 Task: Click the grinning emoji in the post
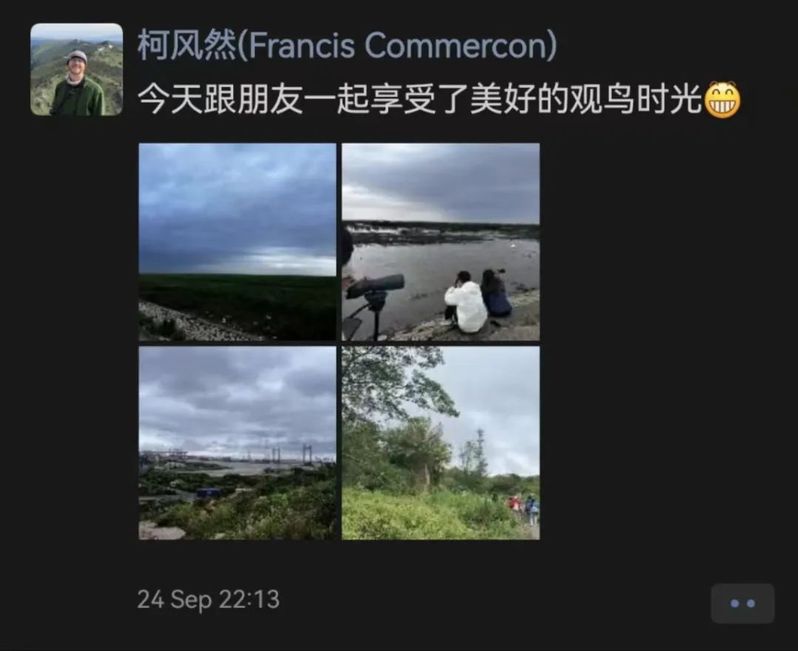tap(722, 100)
